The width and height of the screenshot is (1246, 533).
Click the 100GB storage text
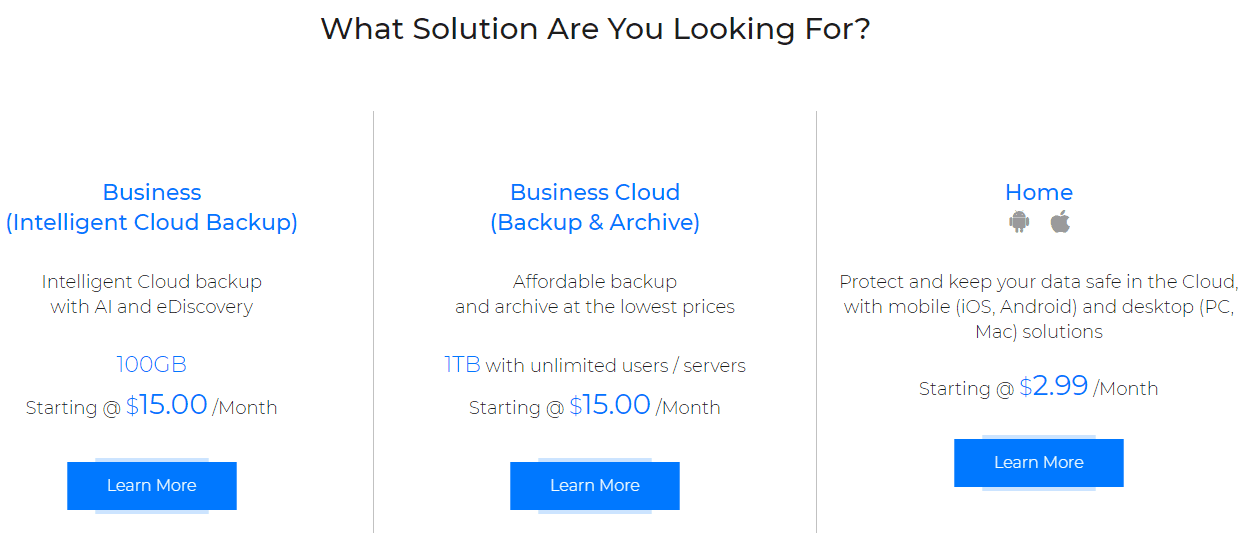tap(152, 364)
